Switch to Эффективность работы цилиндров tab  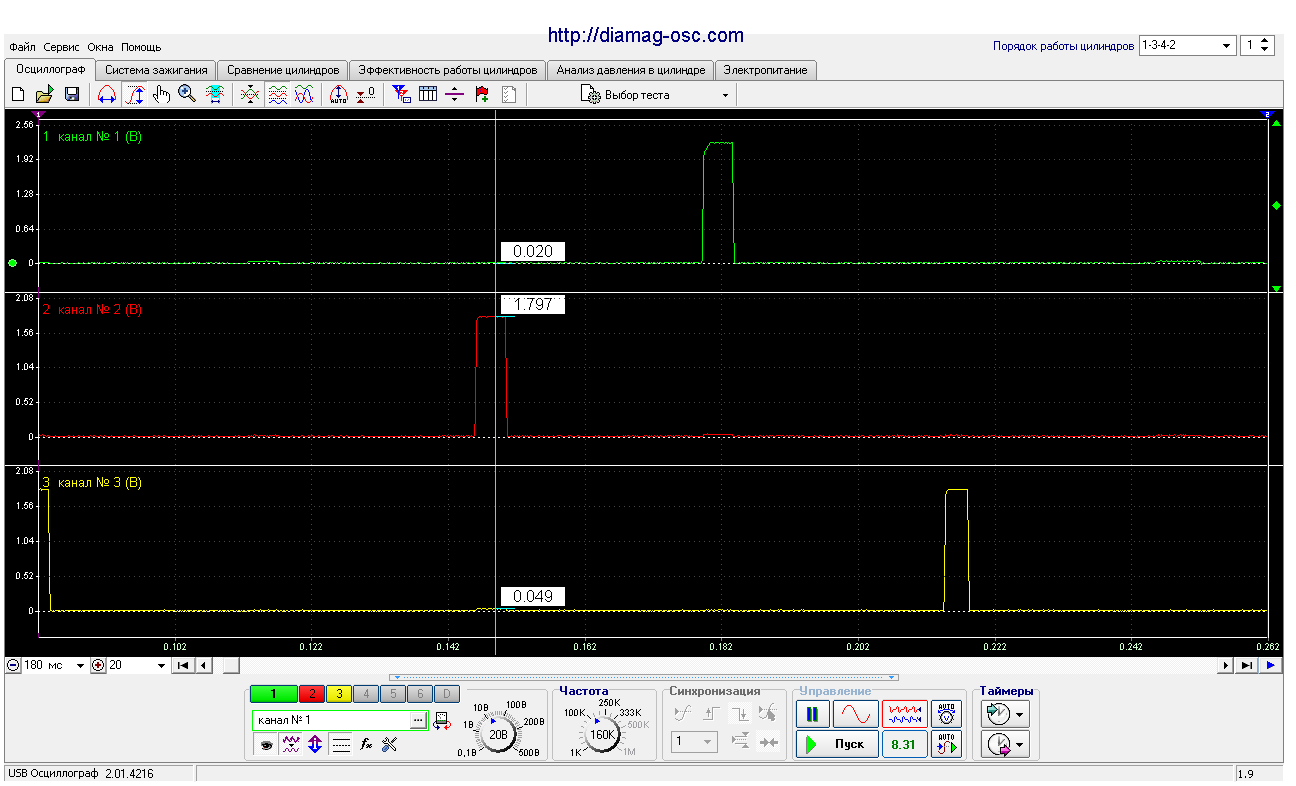click(x=448, y=70)
